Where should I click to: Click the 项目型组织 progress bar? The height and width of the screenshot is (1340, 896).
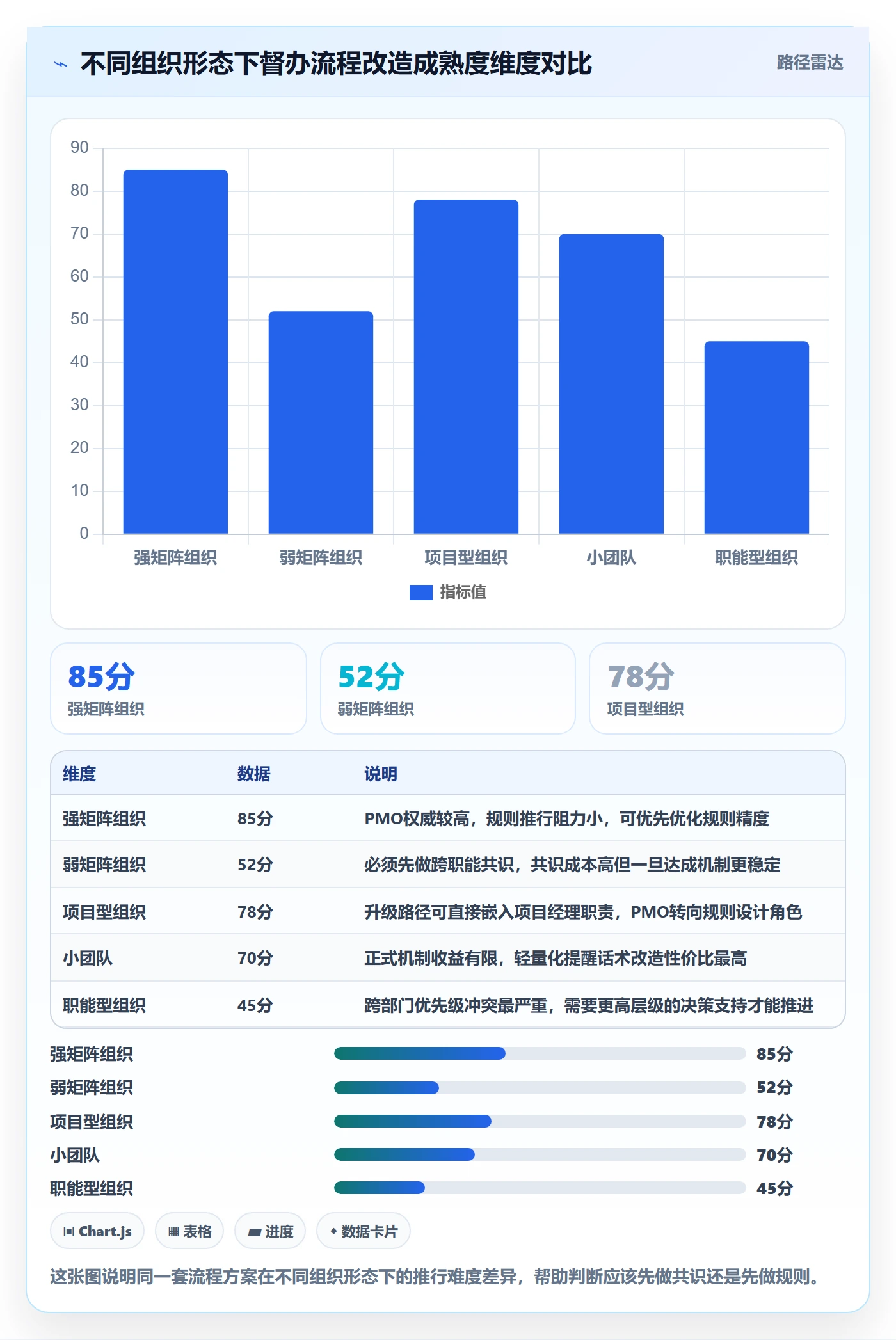coord(540,1121)
